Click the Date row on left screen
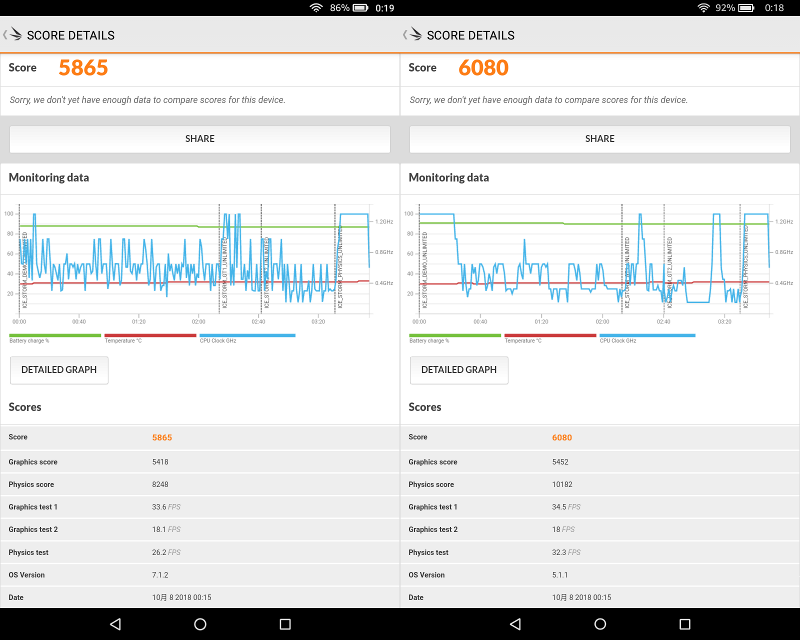The height and width of the screenshot is (640, 800). 200,597
